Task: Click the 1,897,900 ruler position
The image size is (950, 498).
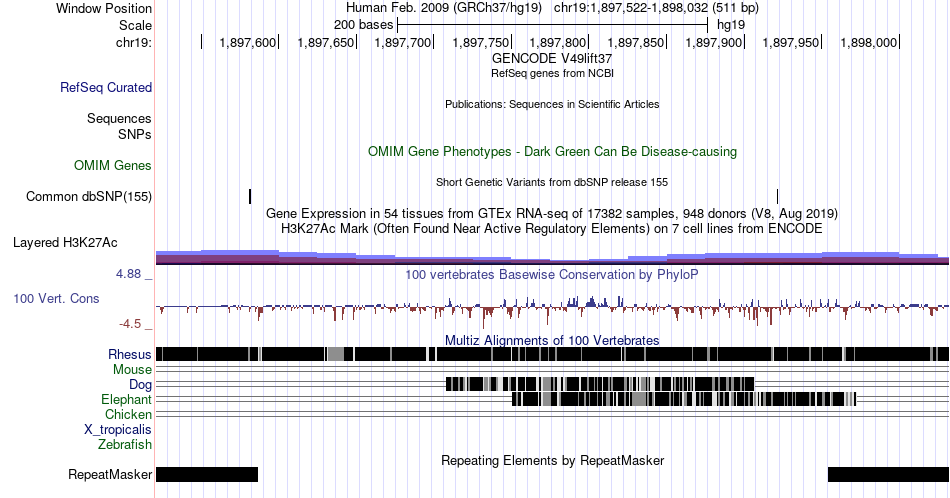Action: coord(714,42)
